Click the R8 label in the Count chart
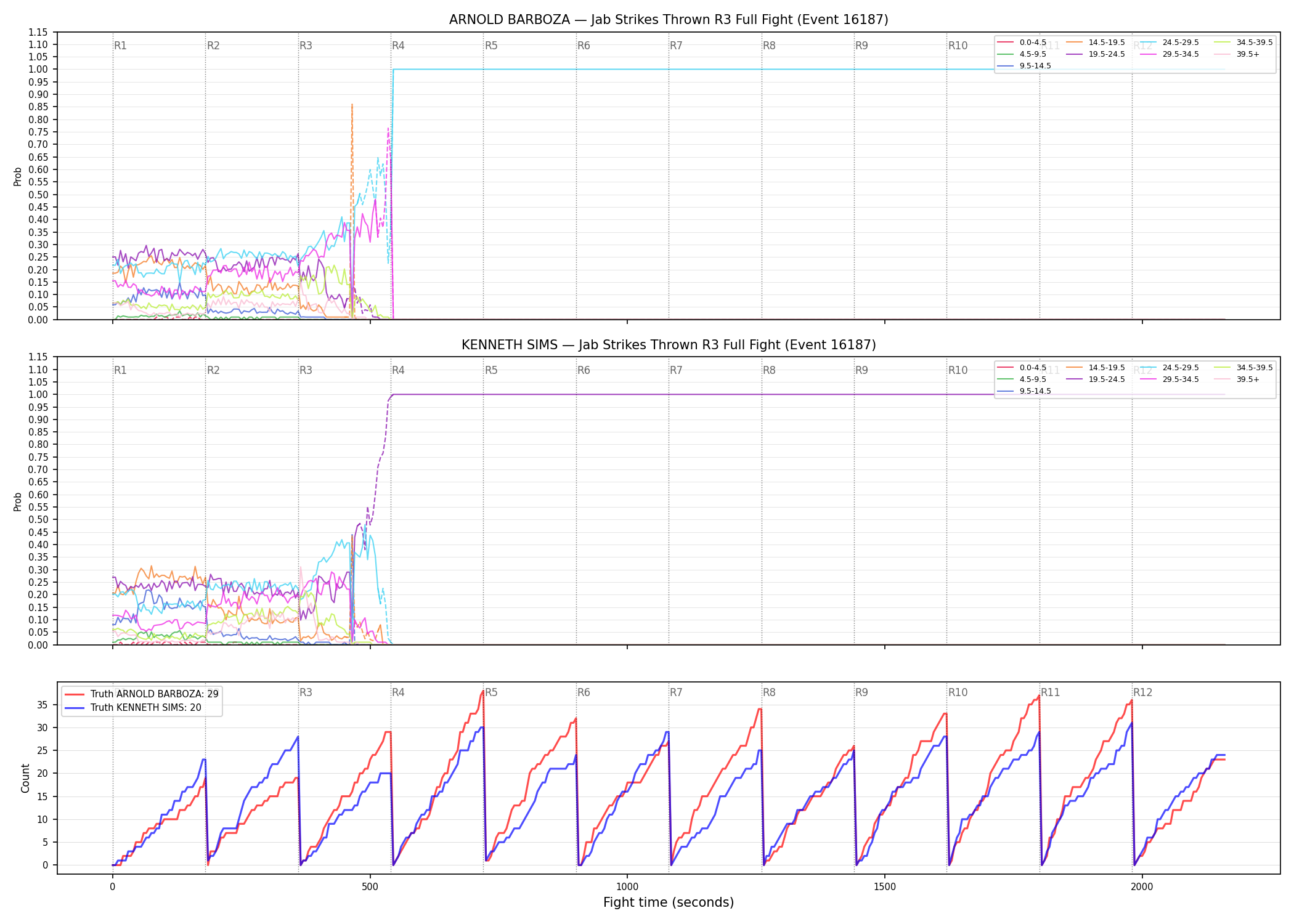Image resolution: width=1294 pixels, height=924 pixels. (x=769, y=692)
